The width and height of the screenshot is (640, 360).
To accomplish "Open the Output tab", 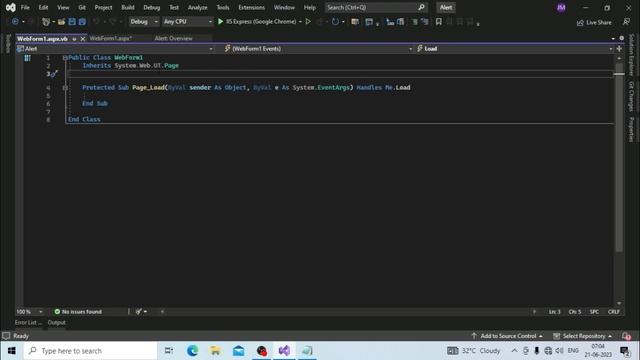I will [x=56, y=322].
